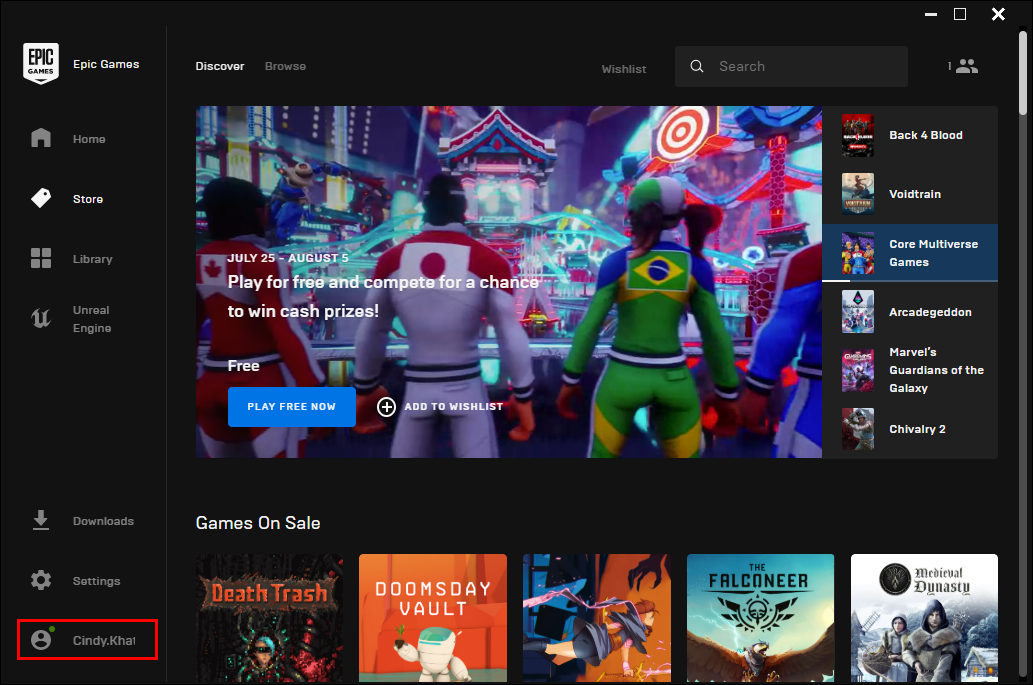Image resolution: width=1033 pixels, height=685 pixels.
Task: Click the plus circle wishlist icon
Action: 386,407
